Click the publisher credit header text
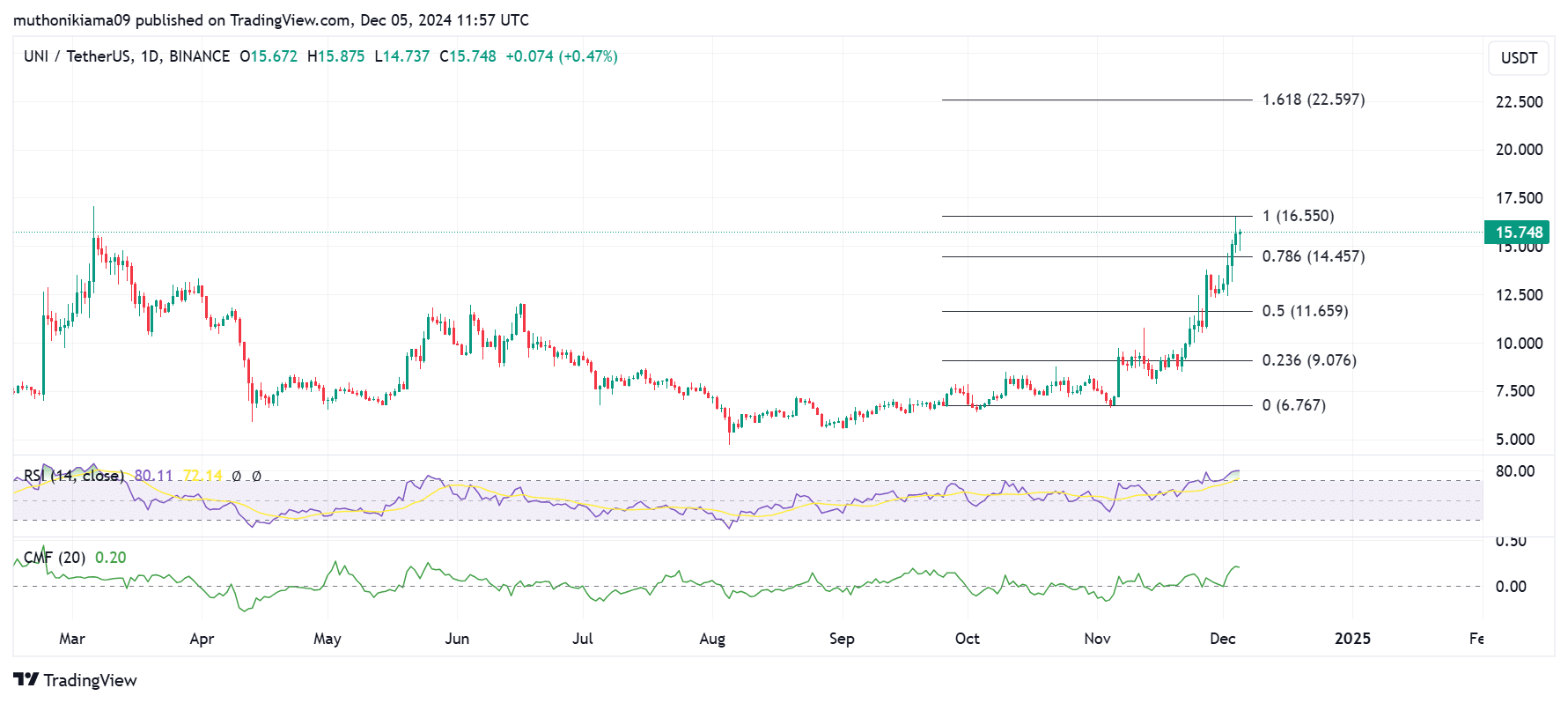The height and width of the screenshot is (703, 1568). pyautogui.click(x=271, y=19)
